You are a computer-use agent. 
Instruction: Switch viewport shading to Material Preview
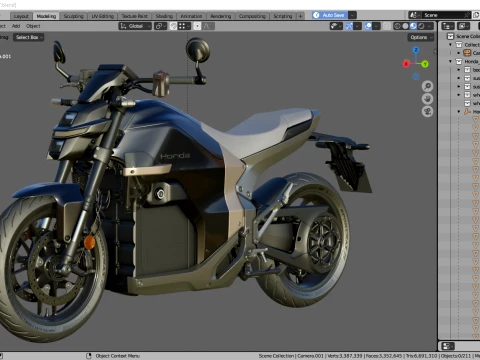click(413, 26)
